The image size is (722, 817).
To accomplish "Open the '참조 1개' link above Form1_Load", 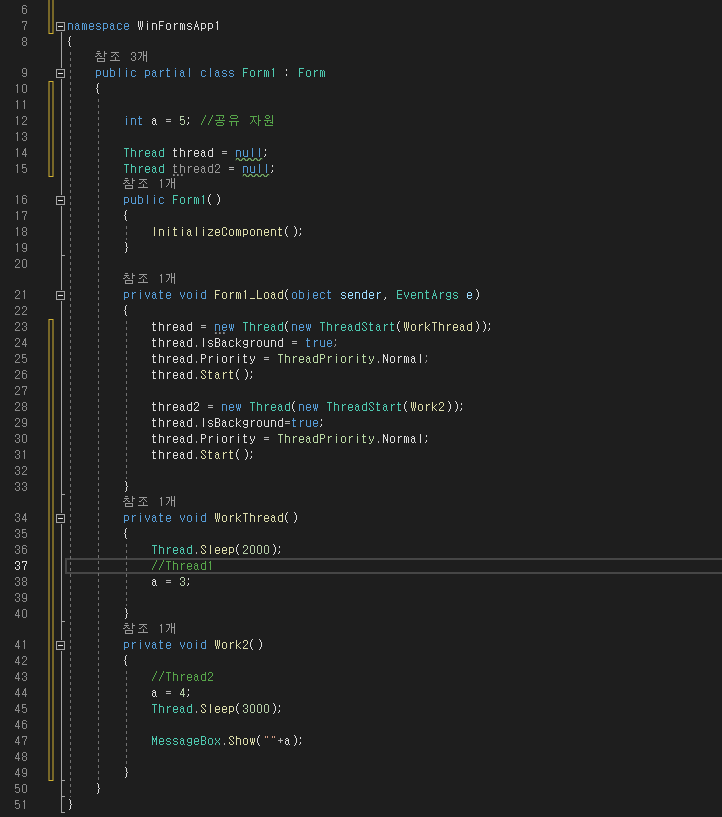I will [150, 278].
